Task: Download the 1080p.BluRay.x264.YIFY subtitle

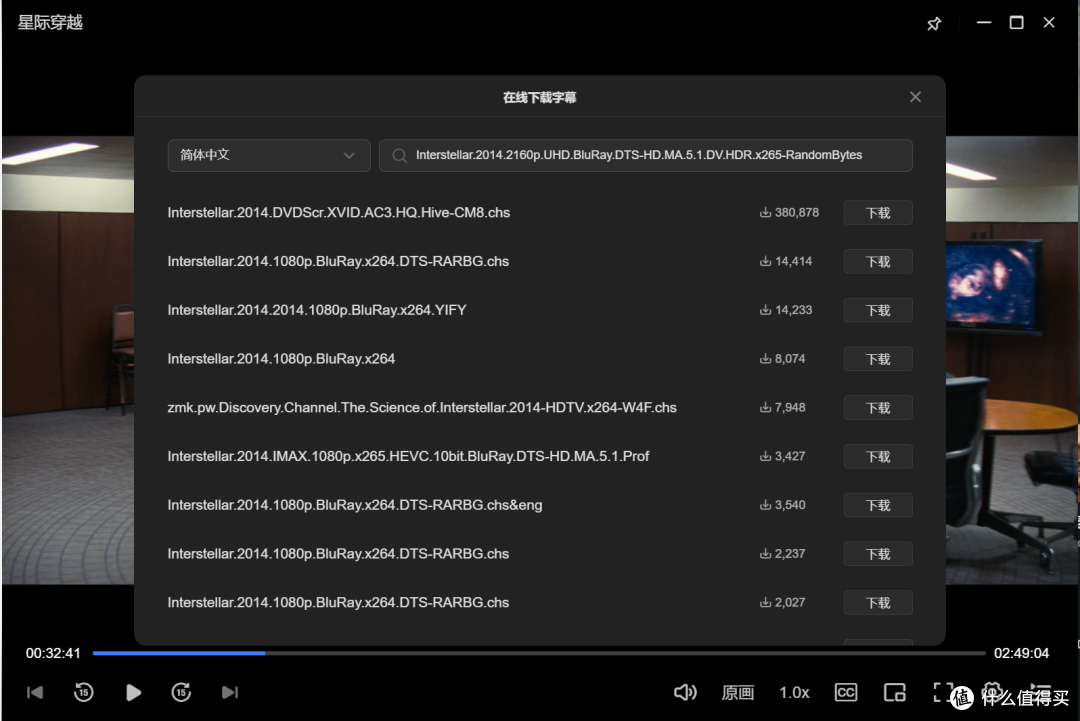Action: pos(878,311)
